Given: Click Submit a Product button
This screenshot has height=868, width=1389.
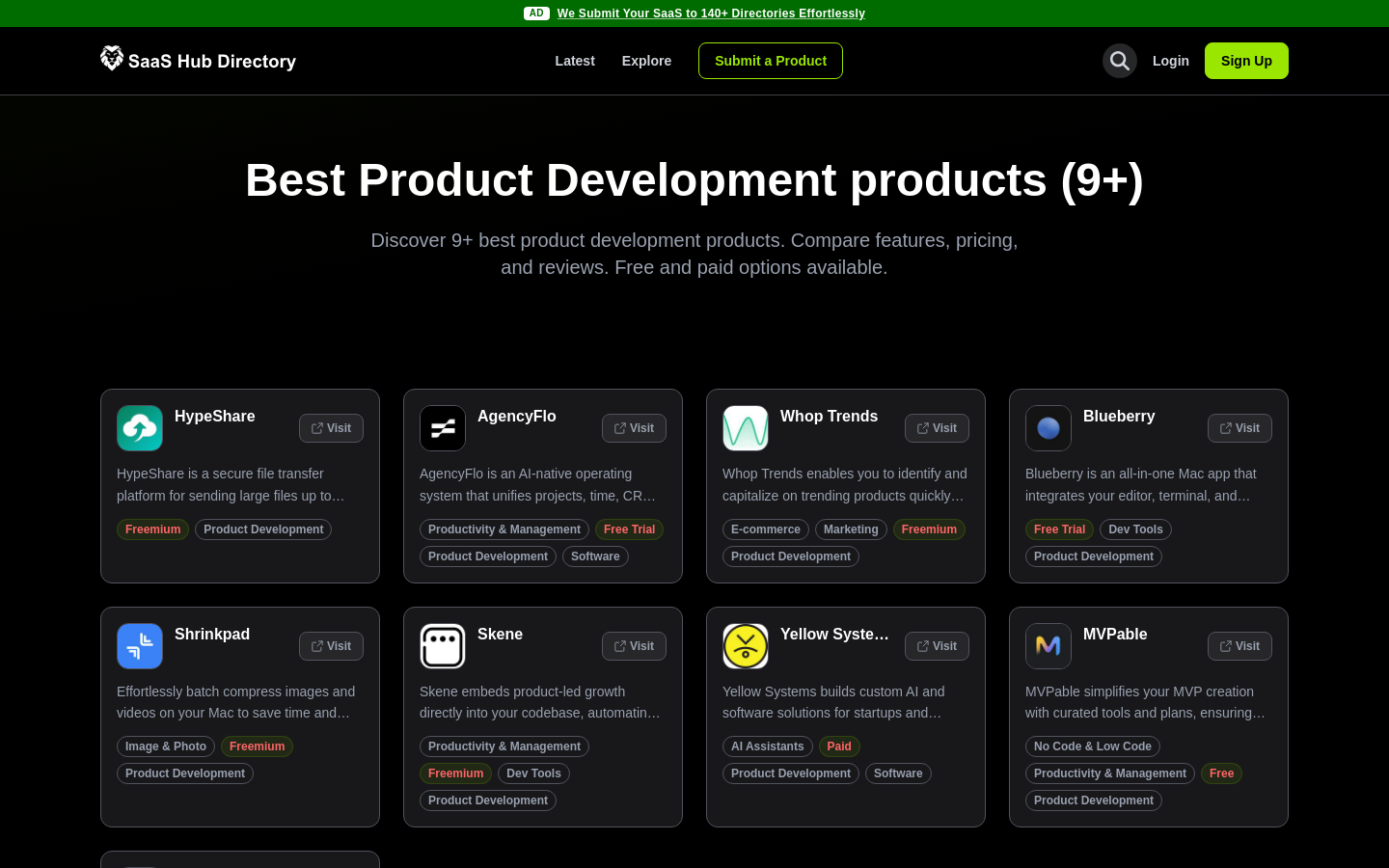Looking at the screenshot, I should pyautogui.click(x=771, y=61).
